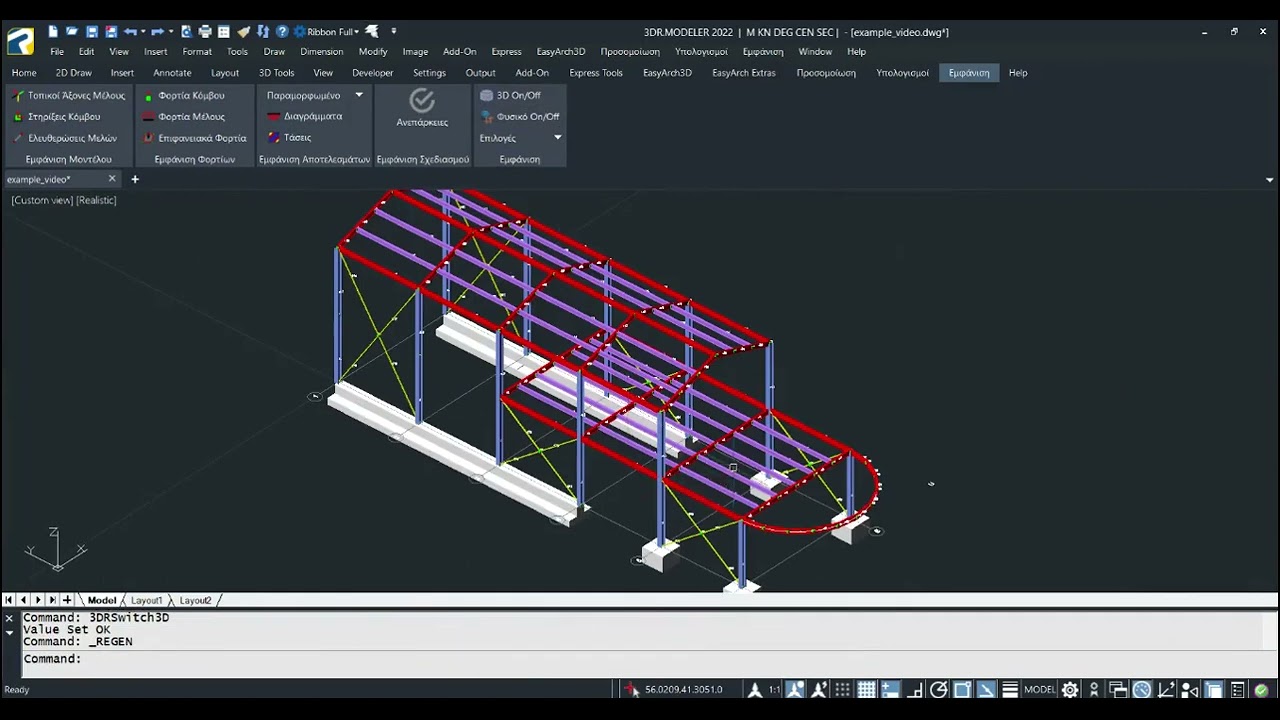Click the 1:1 annotation scale value
The image size is (1280, 720).
tap(775, 690)
